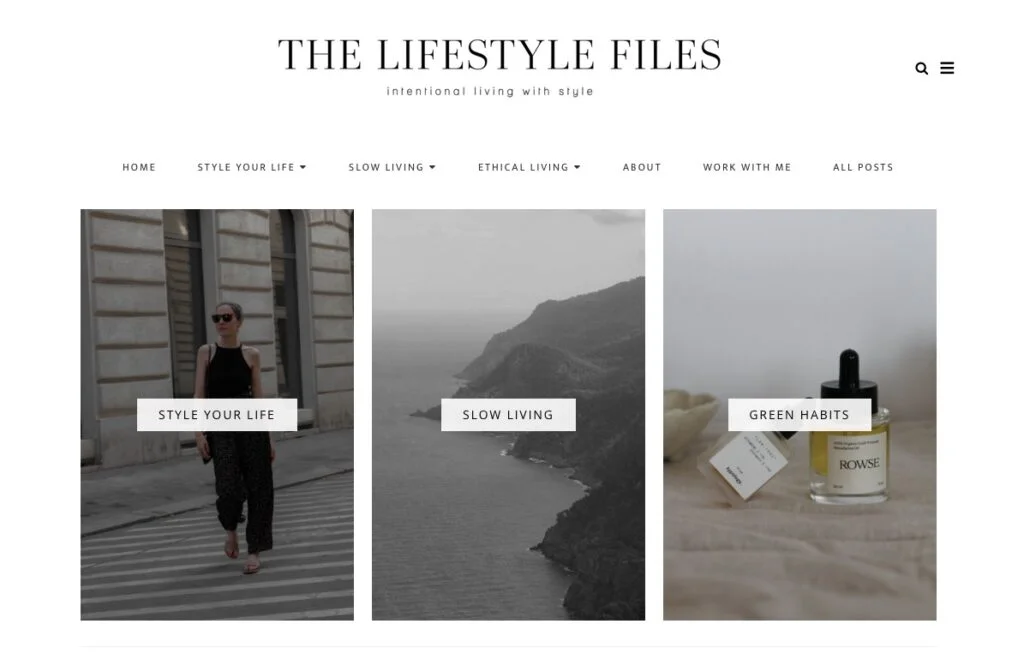
Task: Open the woman walking street photo
Action: (217, 294)
